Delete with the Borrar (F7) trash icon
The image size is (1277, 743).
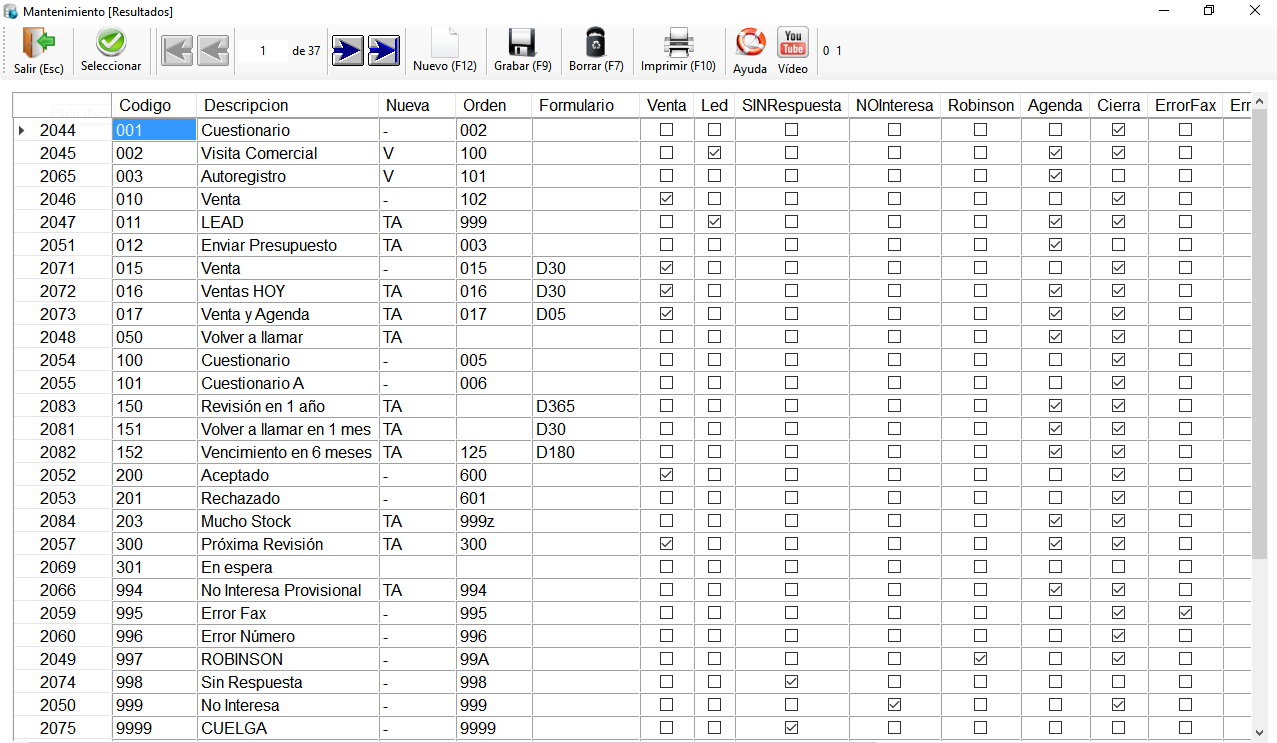pyautogui.click(x=596, y=43)
